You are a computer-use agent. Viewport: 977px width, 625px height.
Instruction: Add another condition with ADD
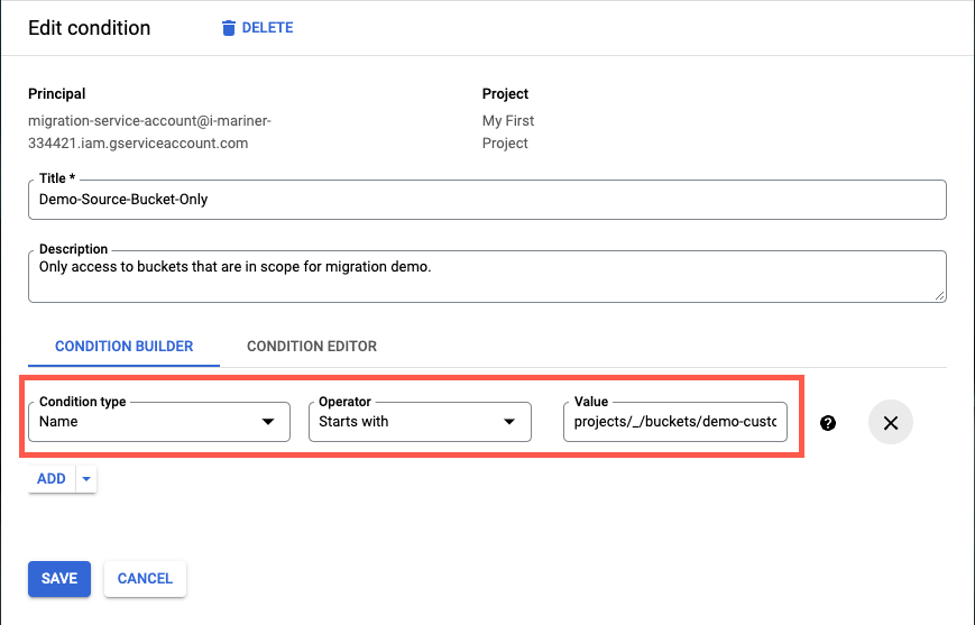[51, 478]
